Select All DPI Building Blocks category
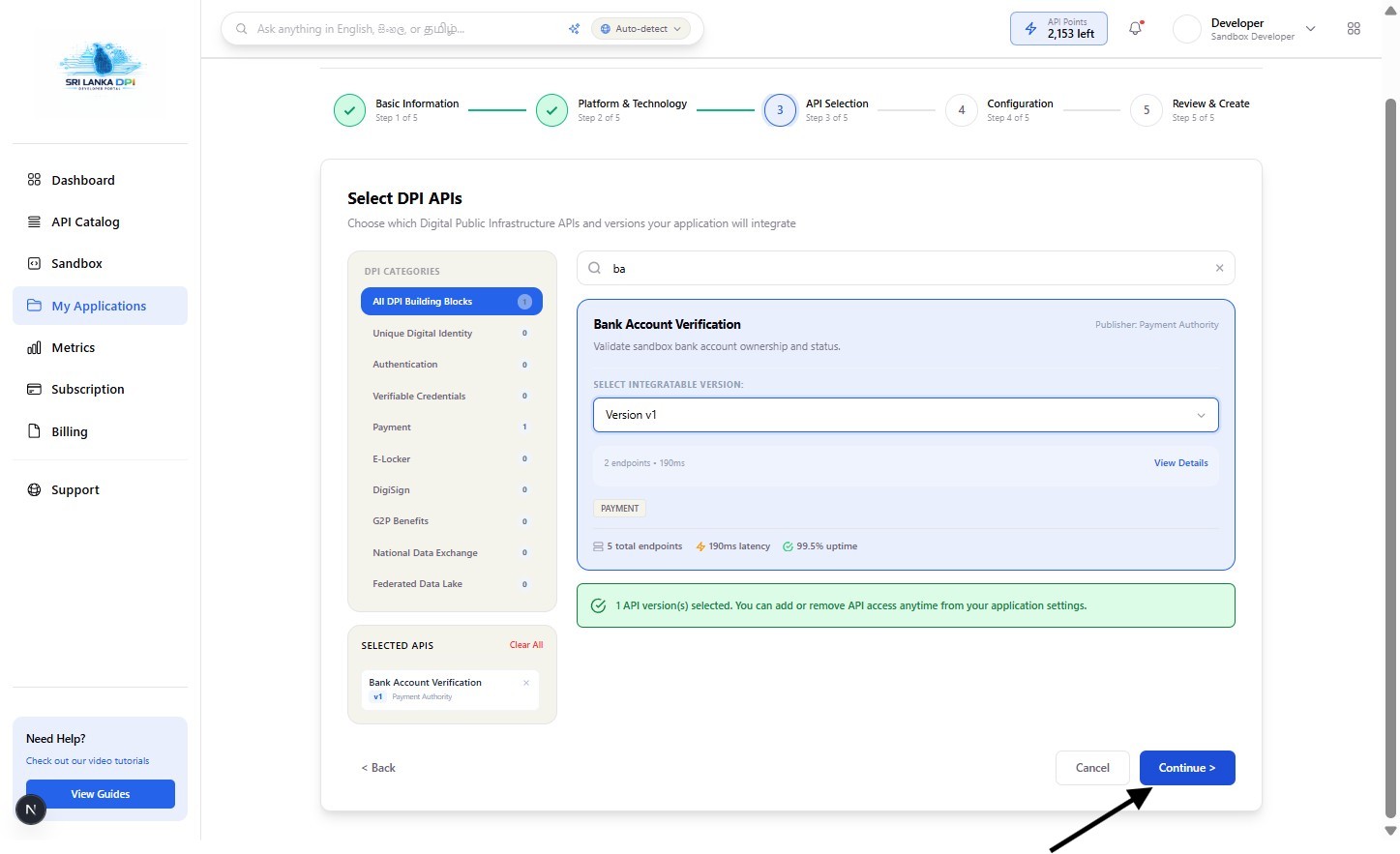The image size is (1400, 854). tap(452, 302)
